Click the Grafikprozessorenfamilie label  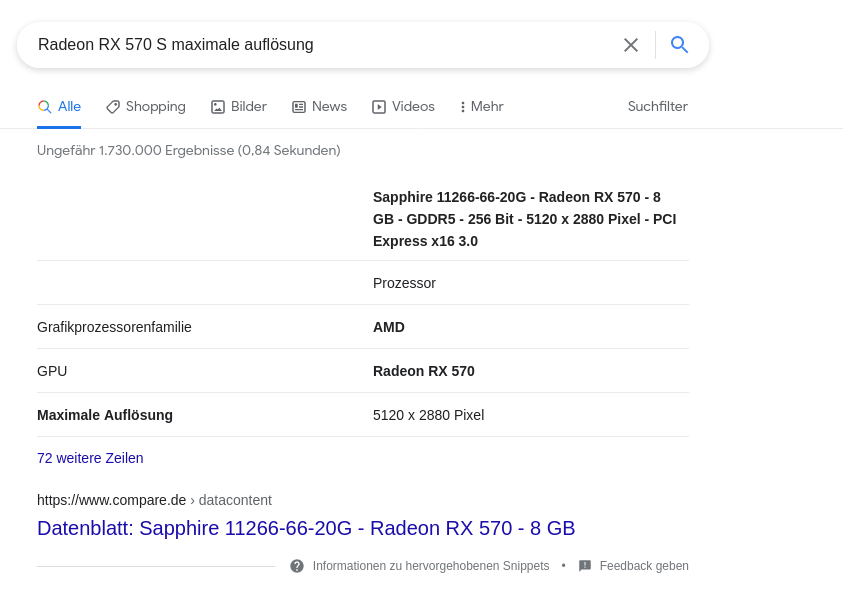[115, 327]
